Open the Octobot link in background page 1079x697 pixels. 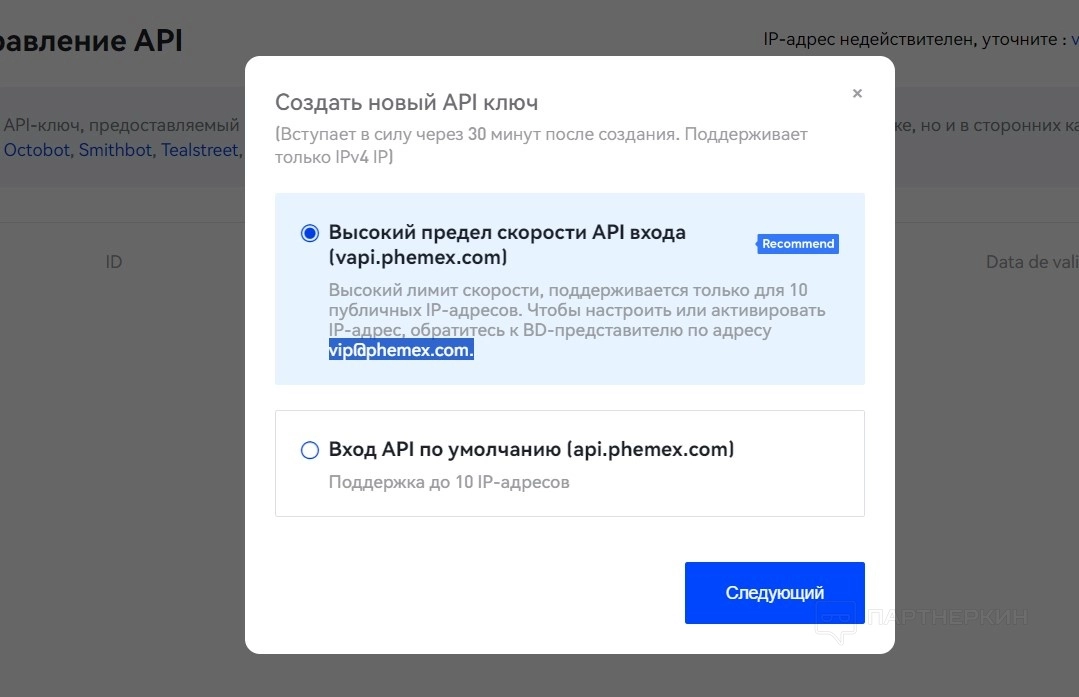pos(36,150)
